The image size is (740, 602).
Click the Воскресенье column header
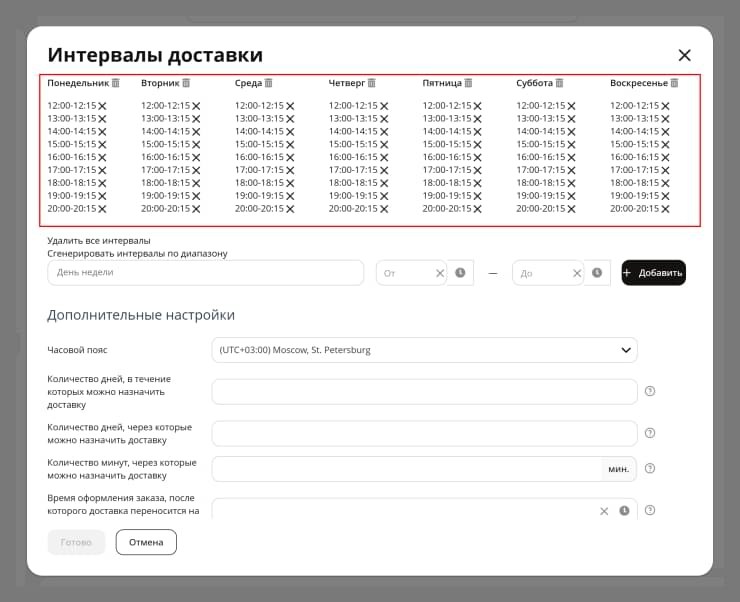pyautogui.click(x=639, y=83)
